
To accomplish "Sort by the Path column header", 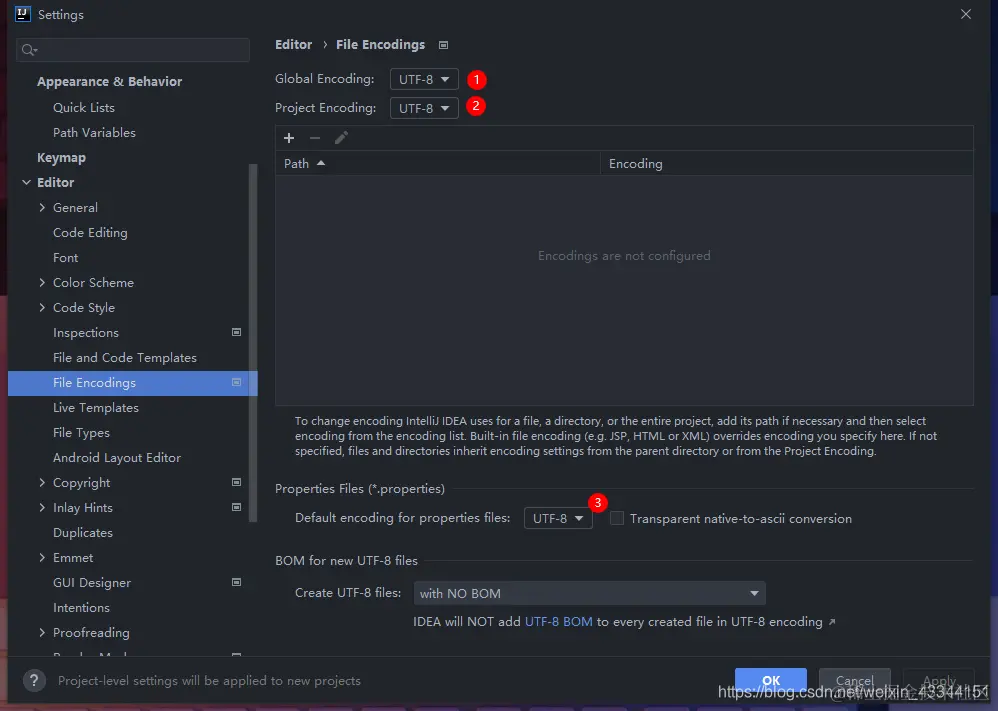I will (437, 164).
